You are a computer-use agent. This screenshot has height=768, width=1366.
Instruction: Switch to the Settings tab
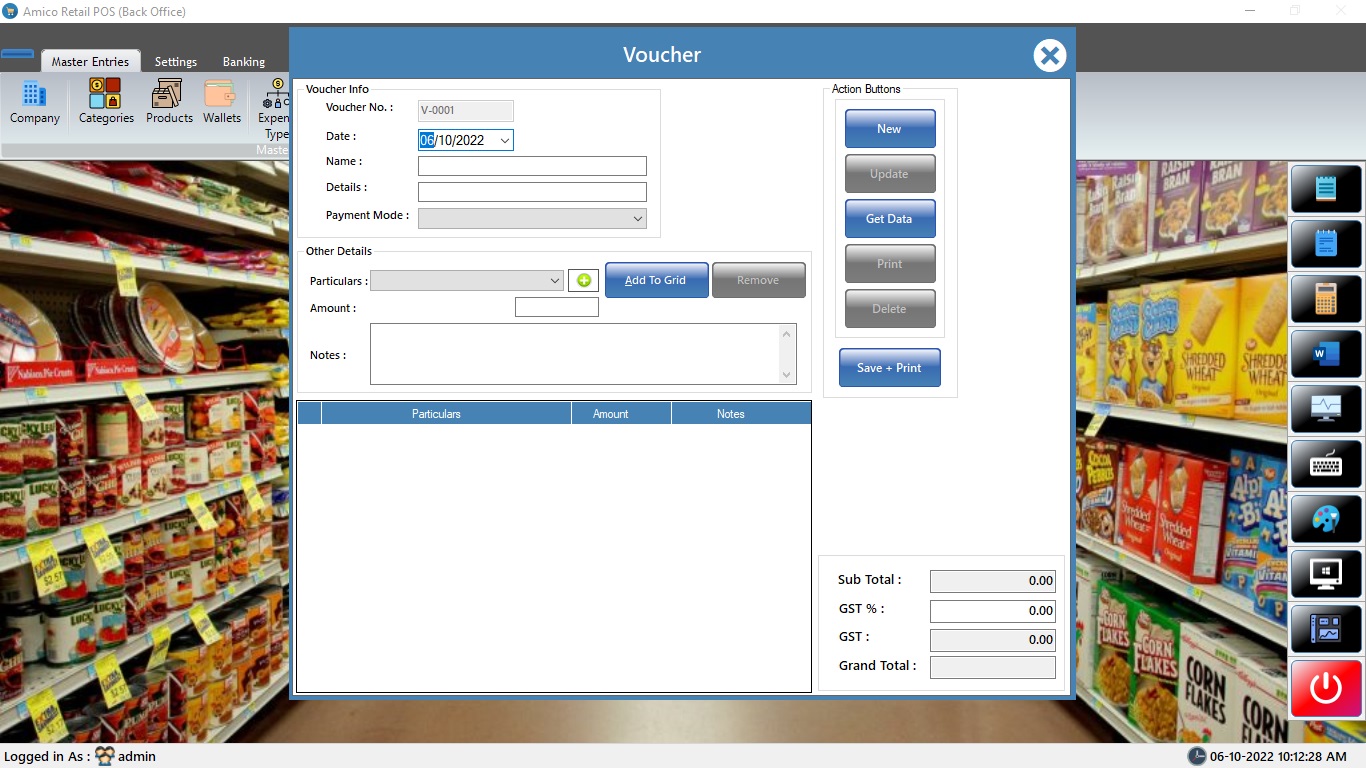pyautogui.click(x=176, y=62)
